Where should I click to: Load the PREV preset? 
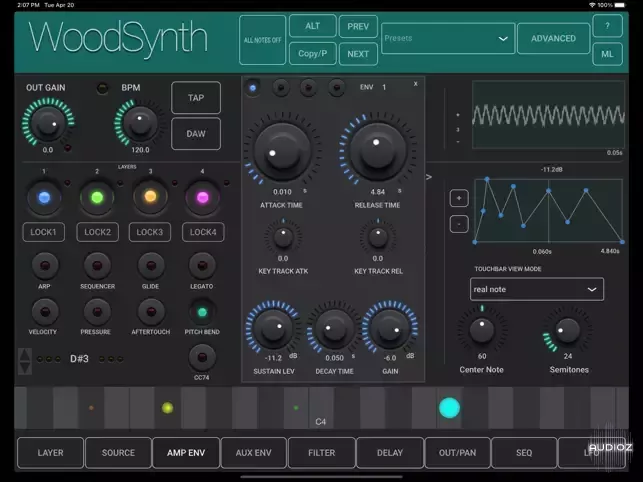tap(358, 26)
